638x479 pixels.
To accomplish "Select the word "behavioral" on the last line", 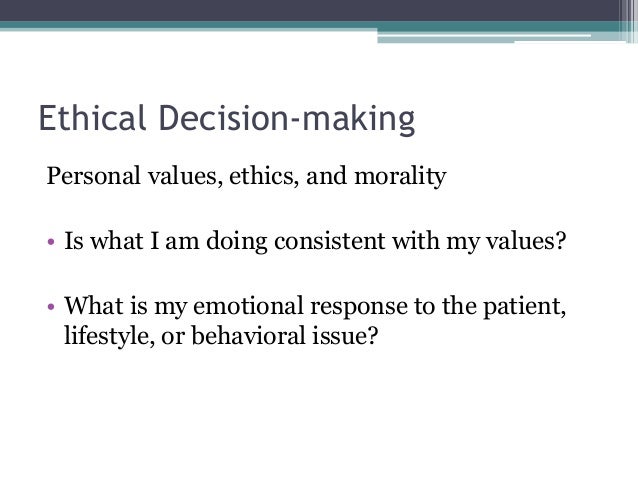I will pos(248,335).
